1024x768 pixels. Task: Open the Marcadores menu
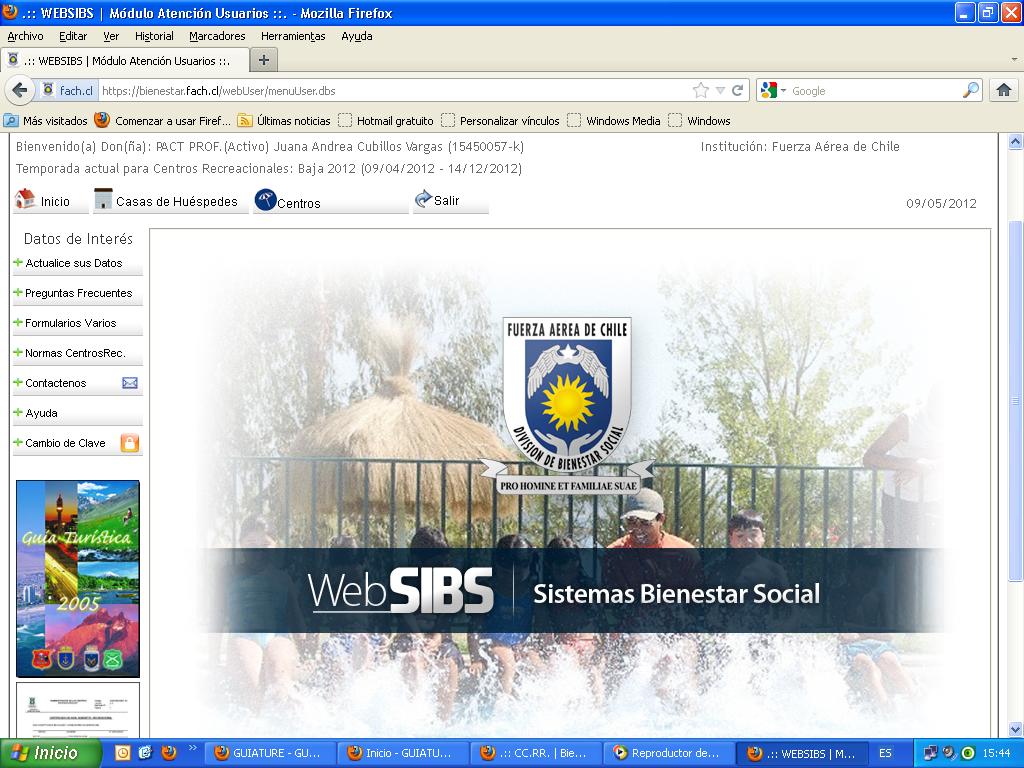(x=217, y=36)
